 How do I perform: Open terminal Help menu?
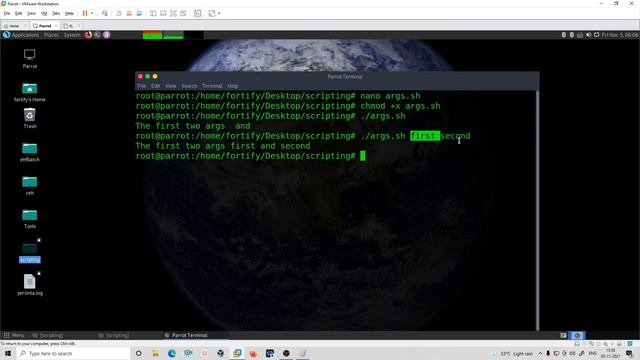[x=233, y=86]
